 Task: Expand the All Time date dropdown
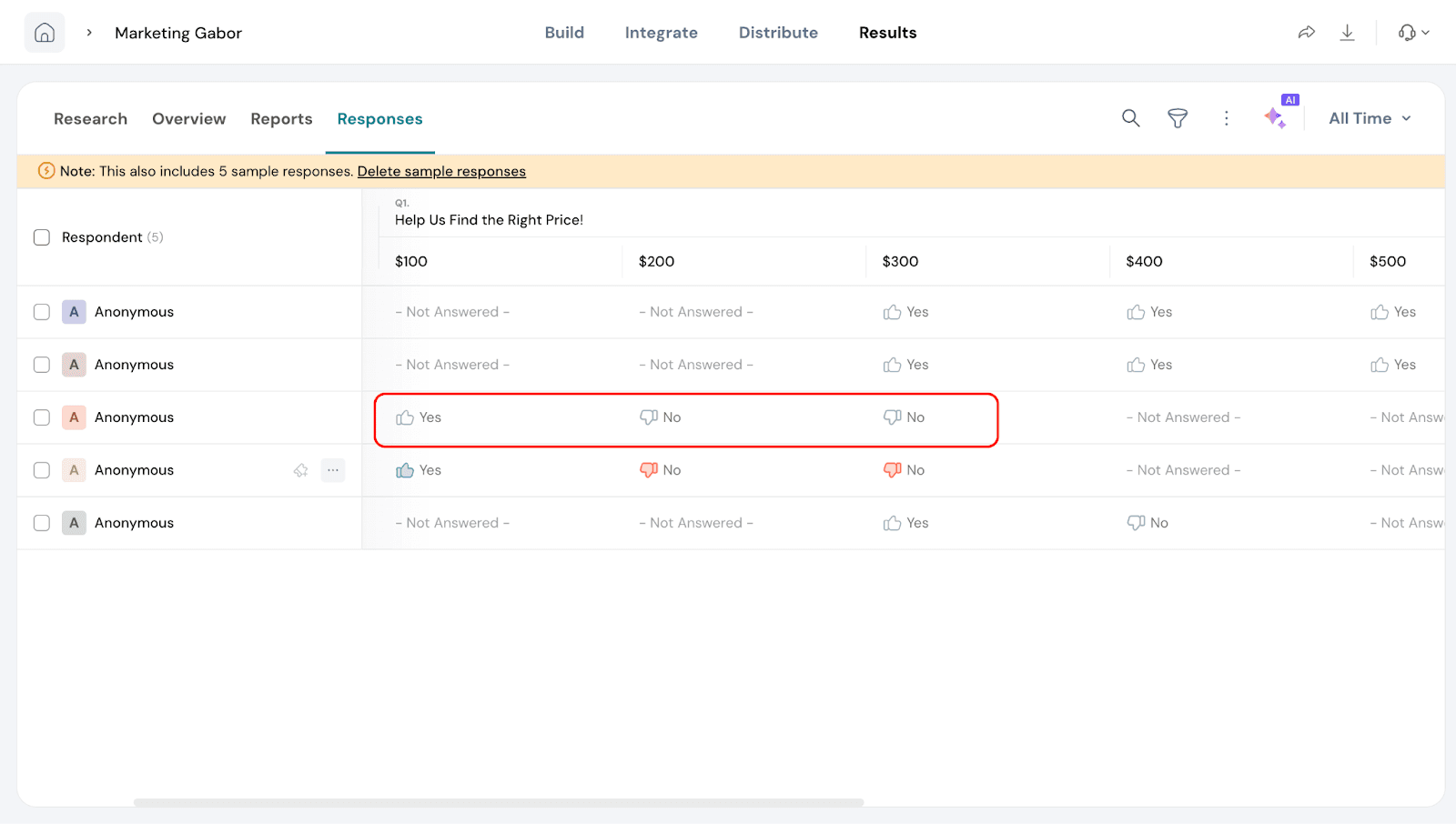point(1370,118)
